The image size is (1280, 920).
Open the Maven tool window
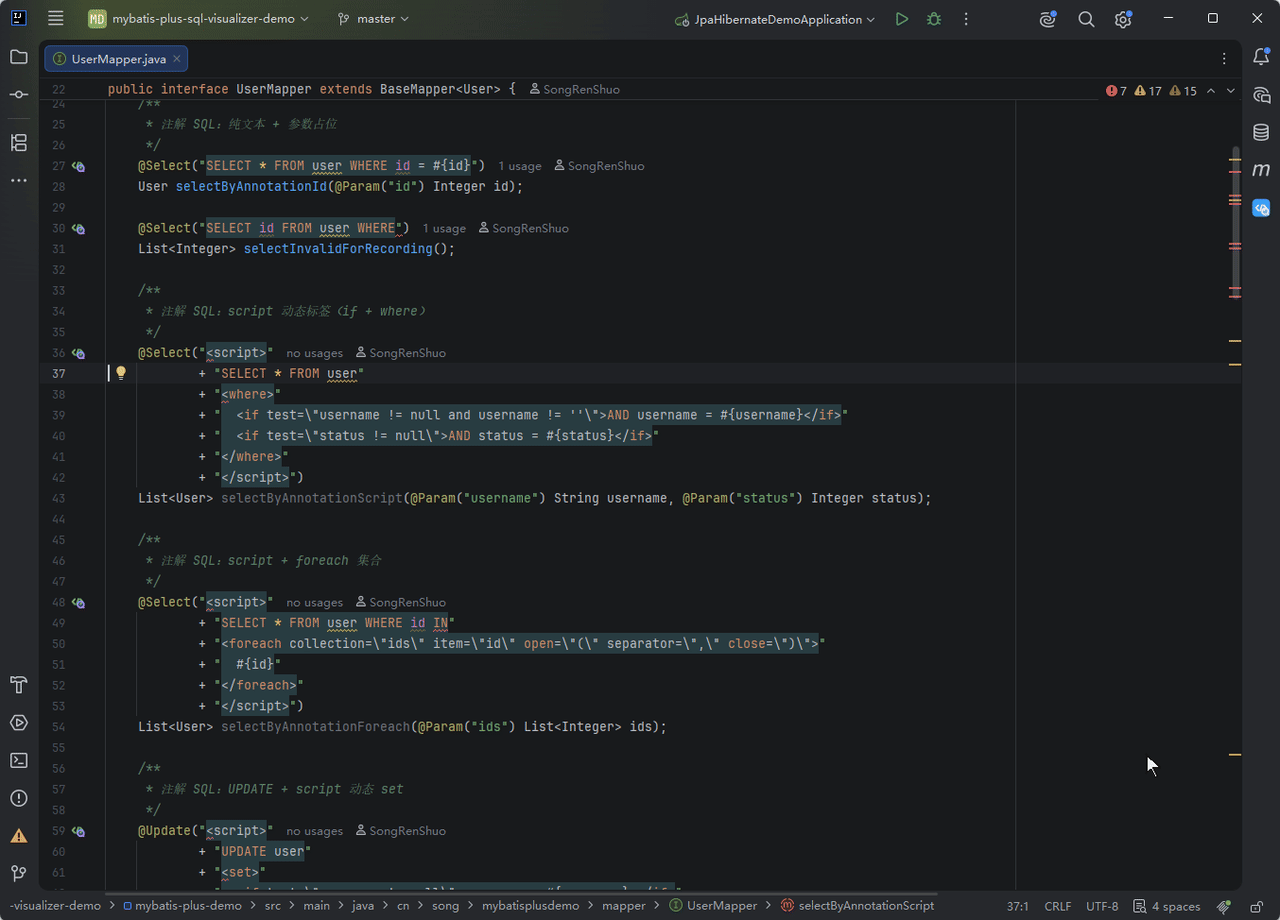point(1261,170)
